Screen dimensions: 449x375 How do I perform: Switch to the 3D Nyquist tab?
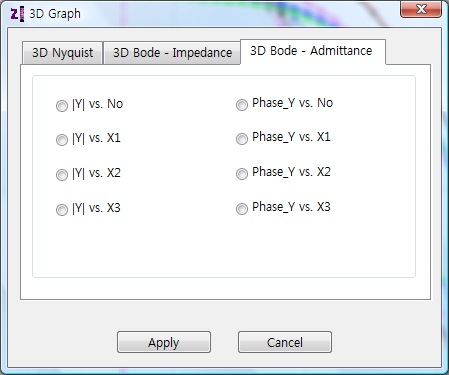pyautogui.click(x=62, y=53)
